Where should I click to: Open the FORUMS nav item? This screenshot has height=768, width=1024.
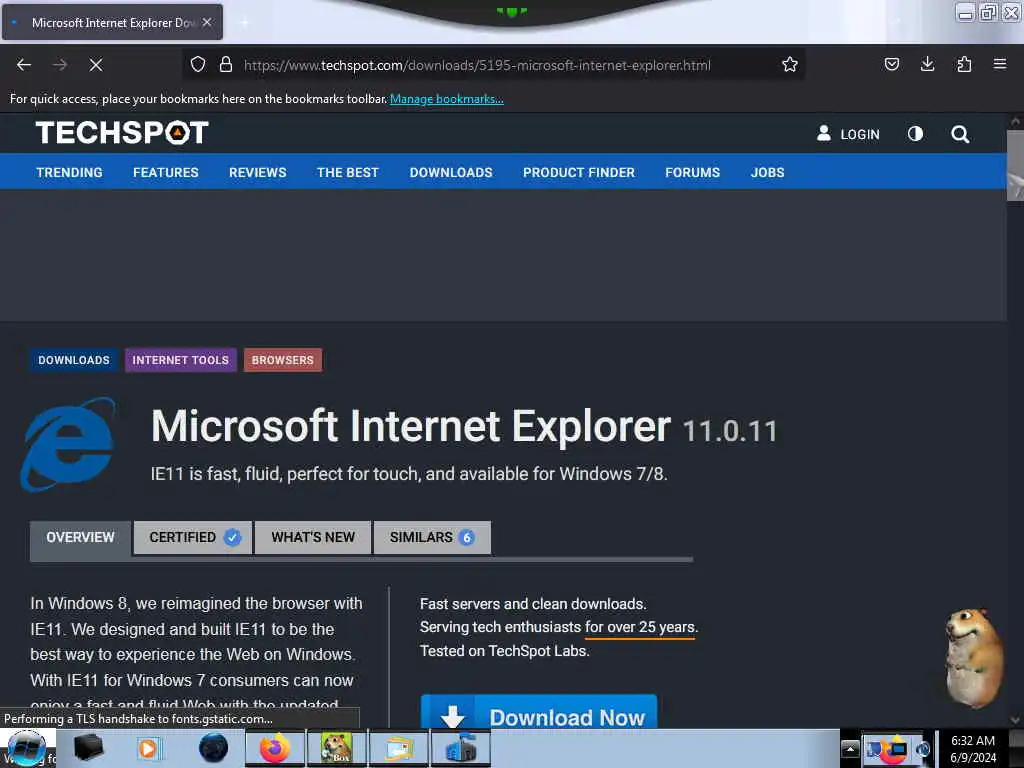point(692,172)
